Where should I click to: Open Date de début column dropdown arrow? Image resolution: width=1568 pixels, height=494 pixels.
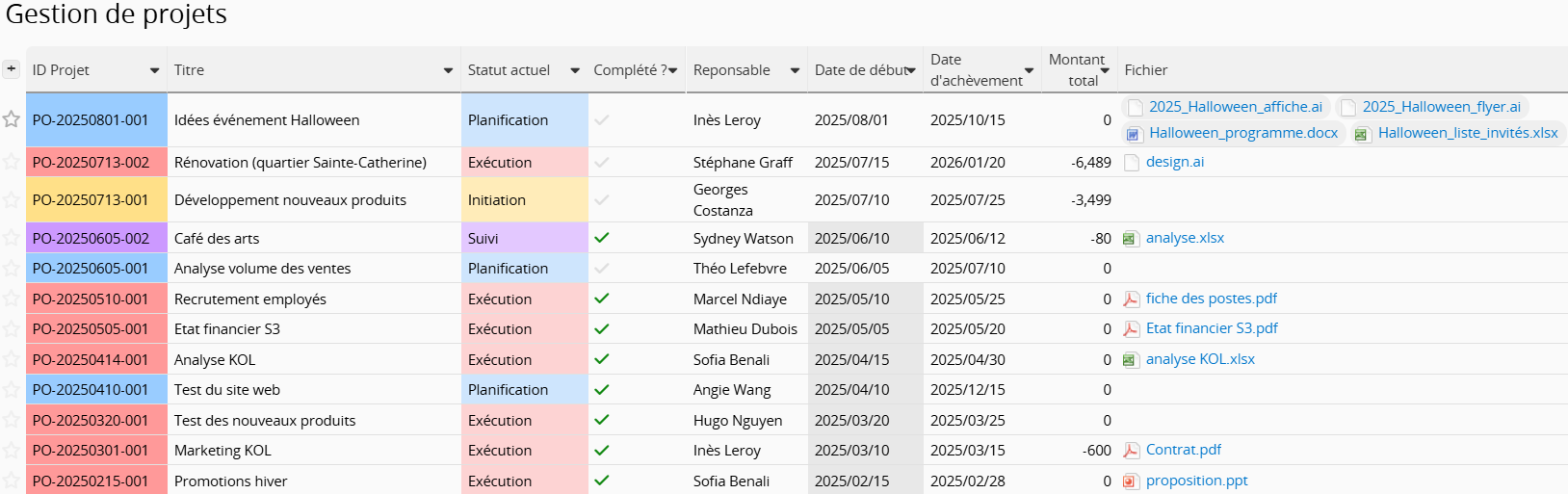coord(910,70)
